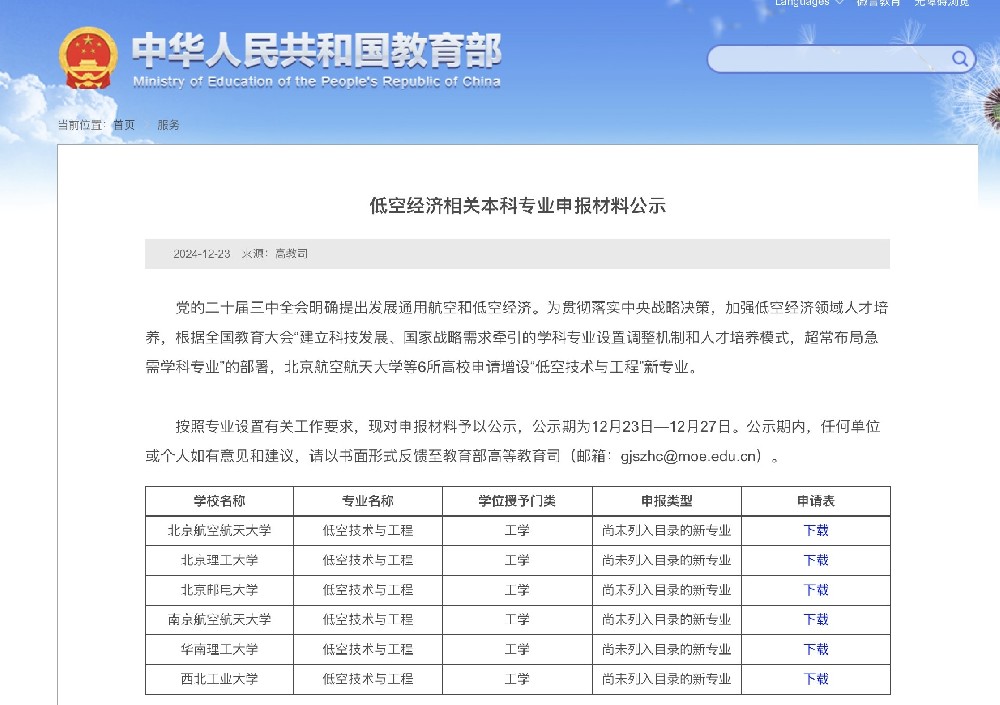Click the English Ministry of Education subtitle

pos(317,82)
